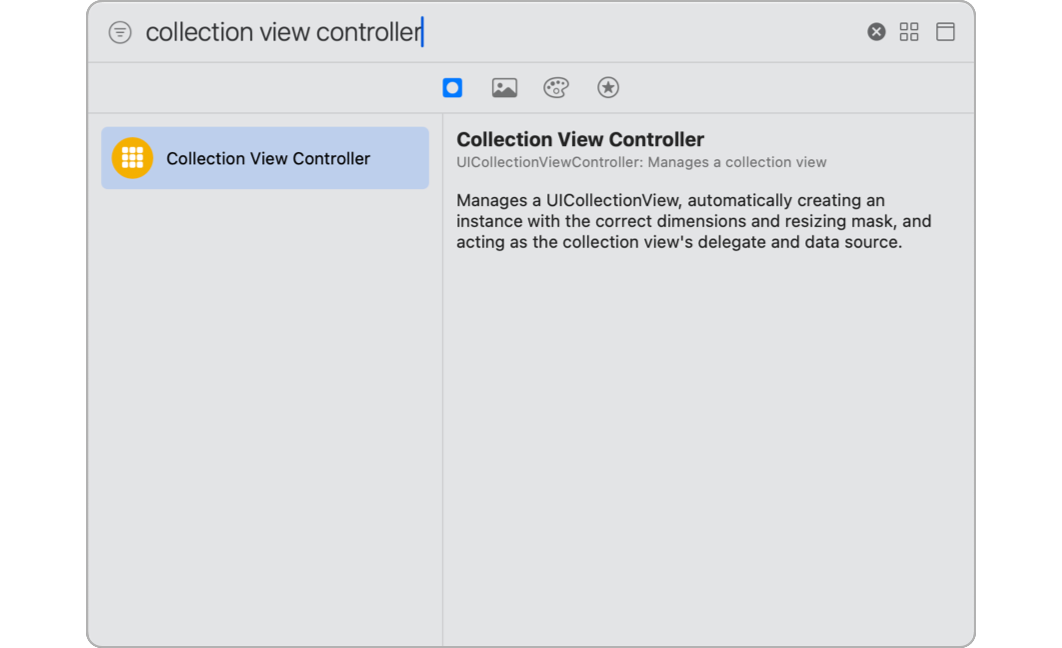Image resolution: width=1062 pixels, height=648 pixels.
Task: Switch the library to grid view
Action: pyautogui.click(x=909, y=31)
